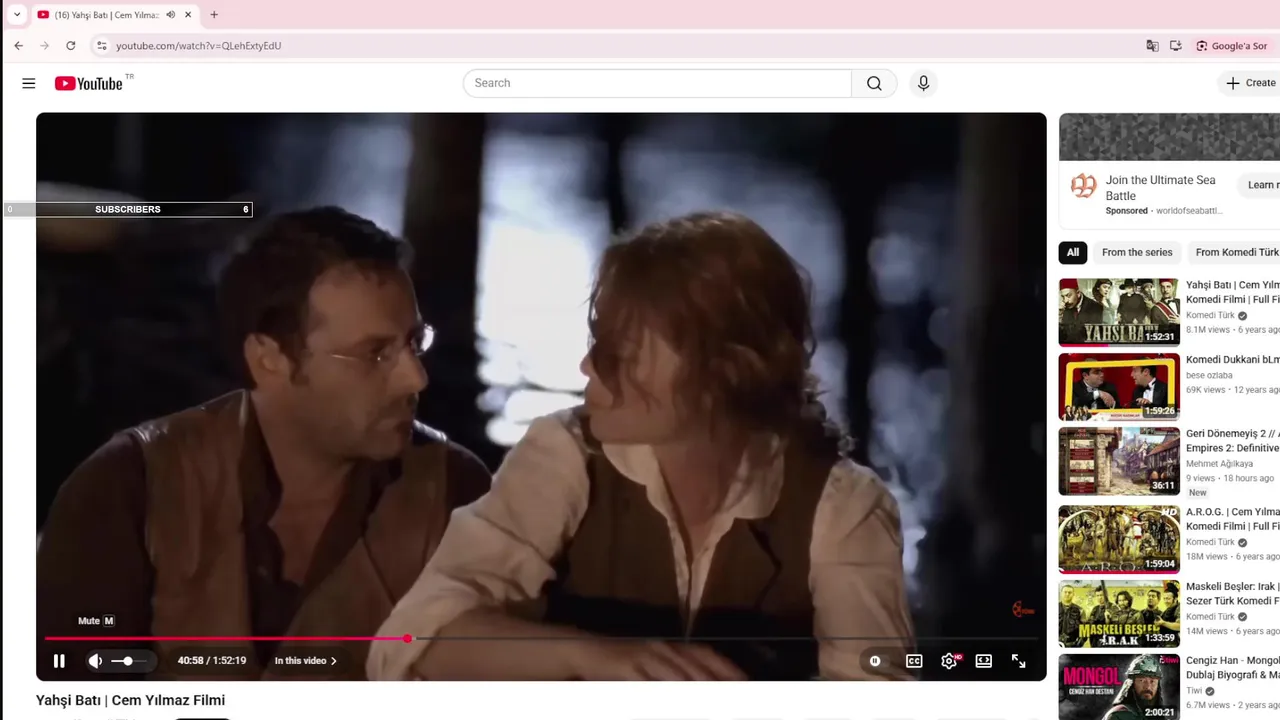Visit the 'bese ozlaba' channel
The width and height of the screenshot is (1280, 720).
(1209, 375)
